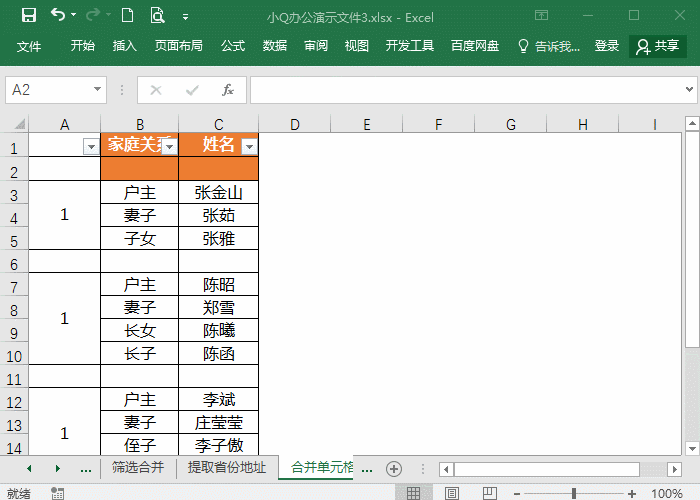Click cell containing 张金山

click(218, 192)
